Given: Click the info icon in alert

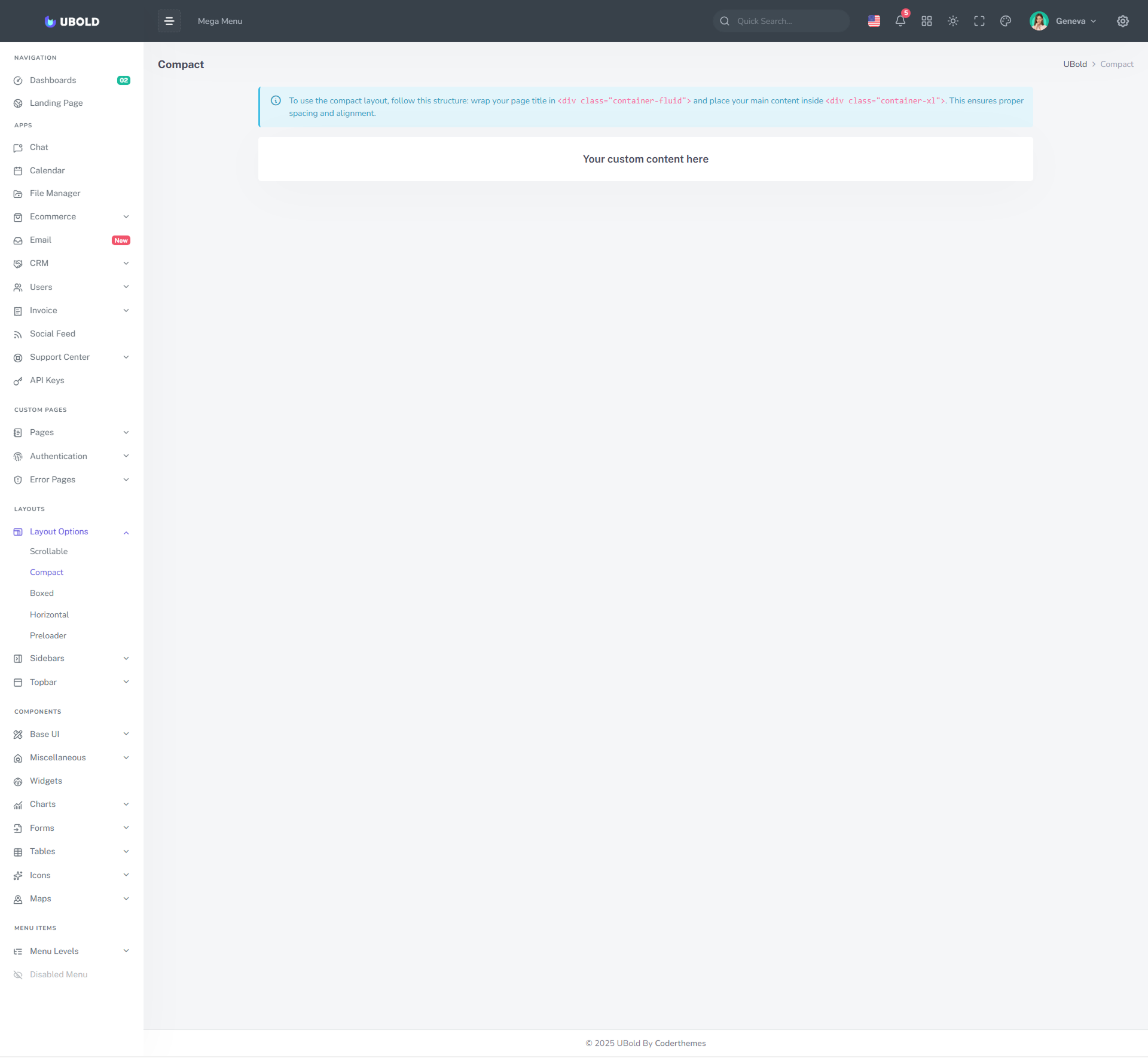Looking at the screenshot, I should [276, 100].
